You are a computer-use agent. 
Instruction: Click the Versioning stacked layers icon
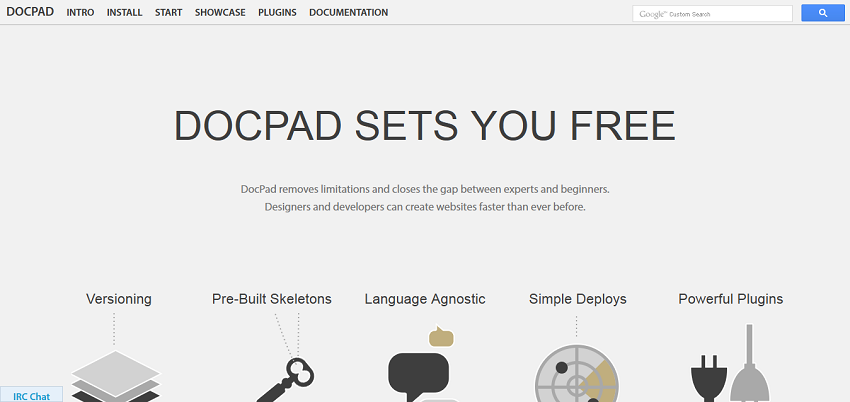point(116,376)
